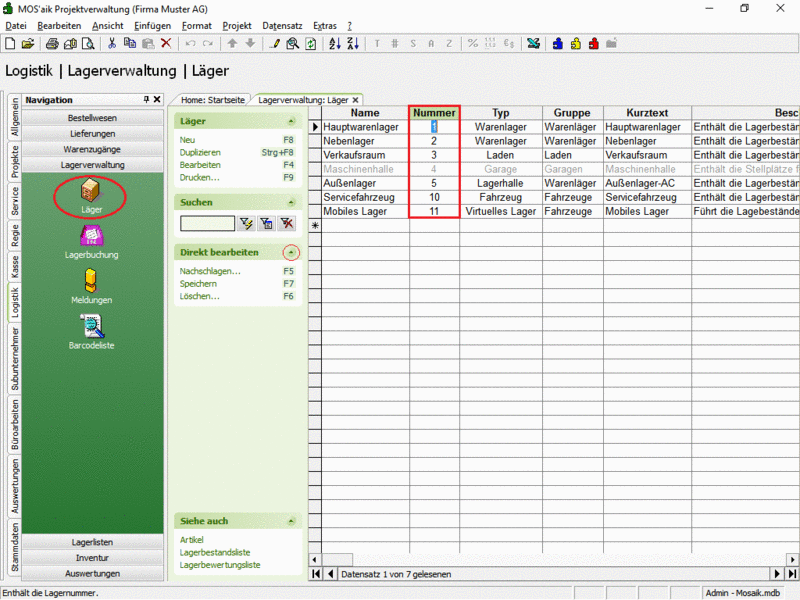Screen dimensions: 800x600
Task: Click the Lagerbewertungsliste link
Action: click(220, 565)
